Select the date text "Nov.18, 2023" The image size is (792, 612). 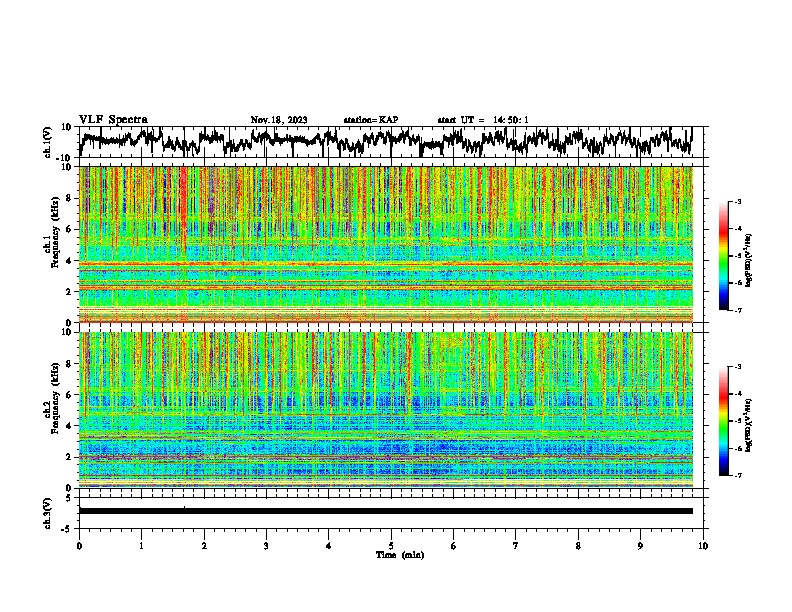279,120
